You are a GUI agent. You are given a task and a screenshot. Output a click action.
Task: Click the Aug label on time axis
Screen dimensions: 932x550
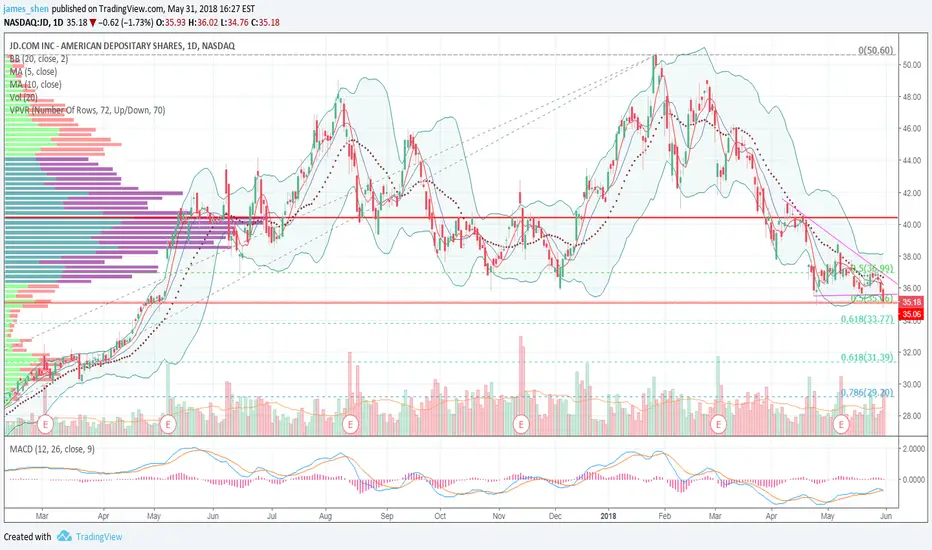point(325,516)
